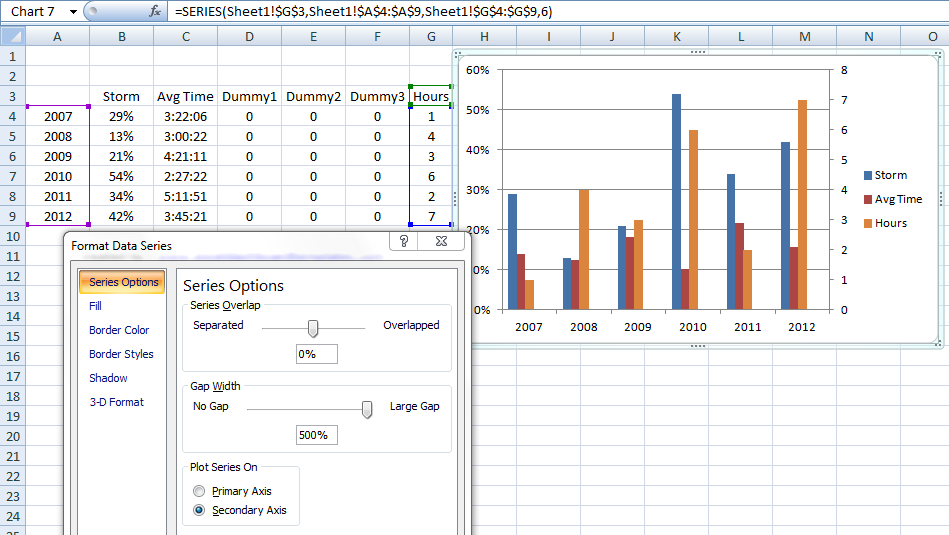Open the Shadow category
The width and height of the screenshot is (949, 535).
pyautogui.click(x=108, y=378)
